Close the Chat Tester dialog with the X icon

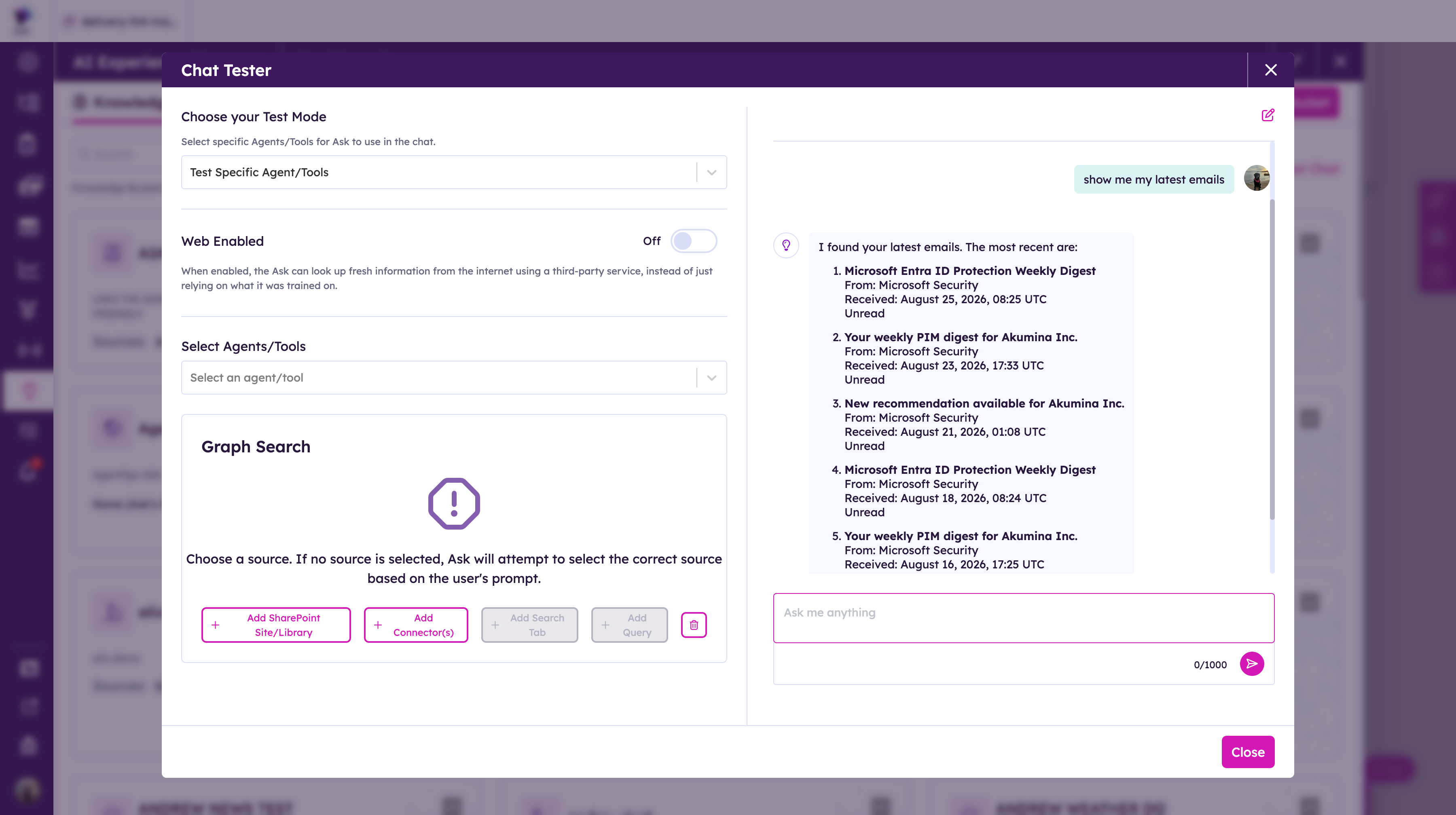[1271, 70]
